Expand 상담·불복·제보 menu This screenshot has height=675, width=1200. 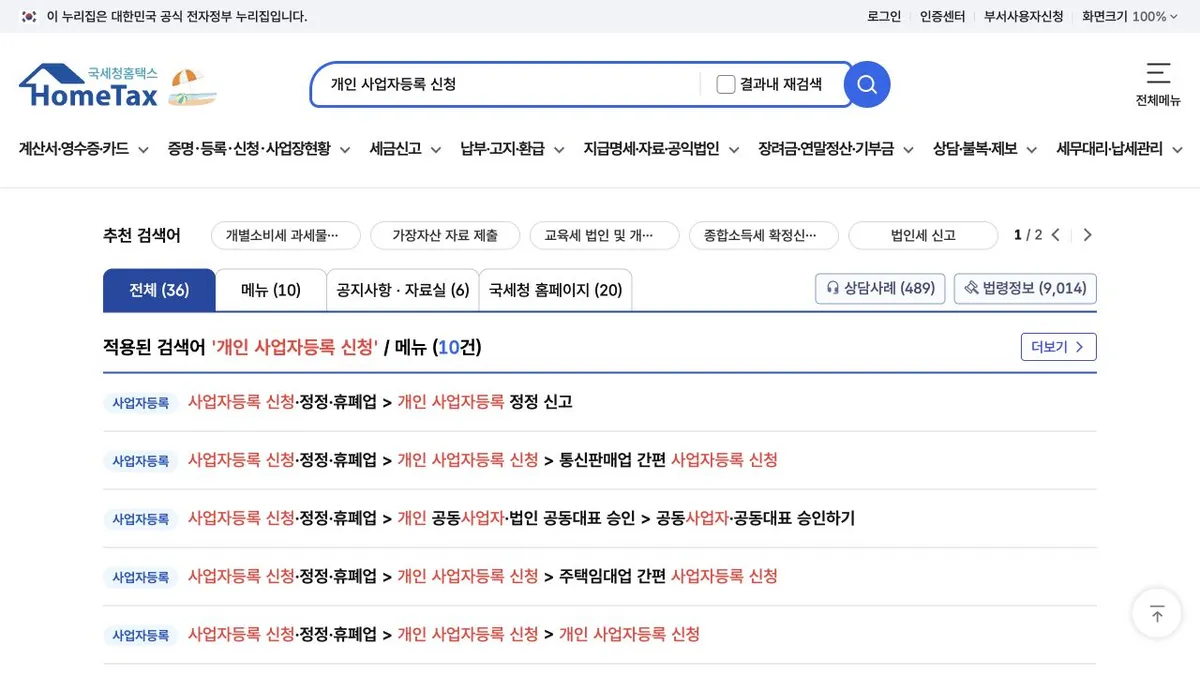click(x=985, y=149)
